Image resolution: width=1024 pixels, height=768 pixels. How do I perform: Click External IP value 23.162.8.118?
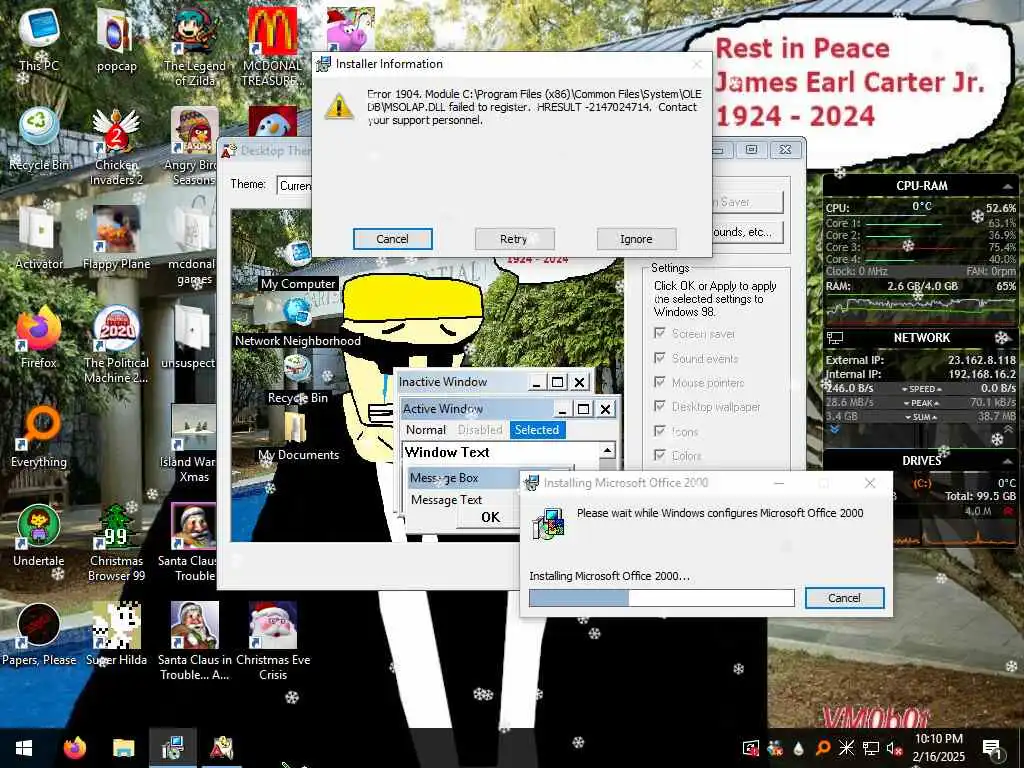coord(982,360)
